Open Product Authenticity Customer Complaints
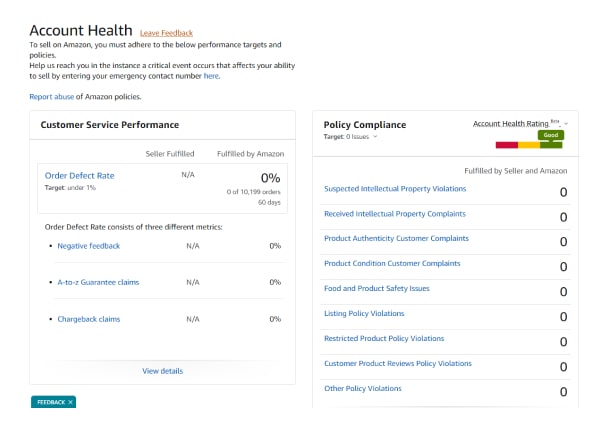609x427 pixels. point(398,238)
